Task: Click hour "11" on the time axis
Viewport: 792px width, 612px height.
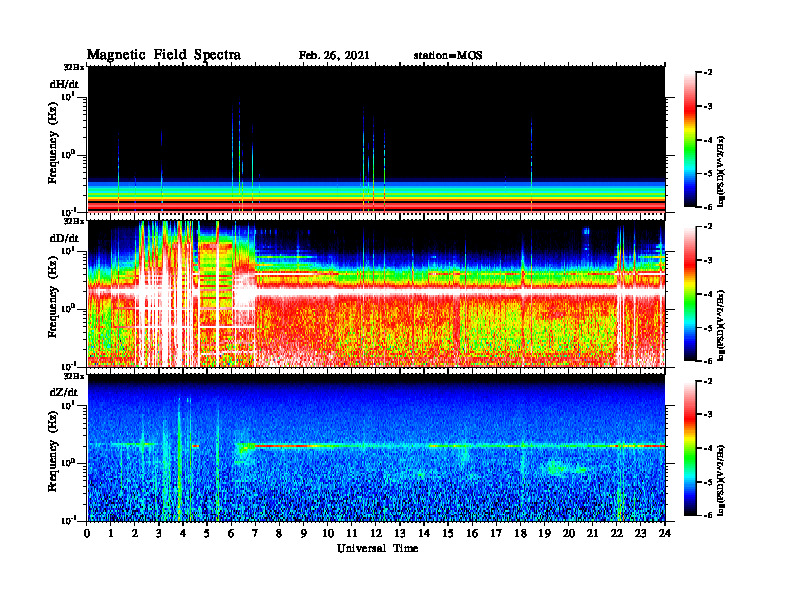Action: pos(352,534)
